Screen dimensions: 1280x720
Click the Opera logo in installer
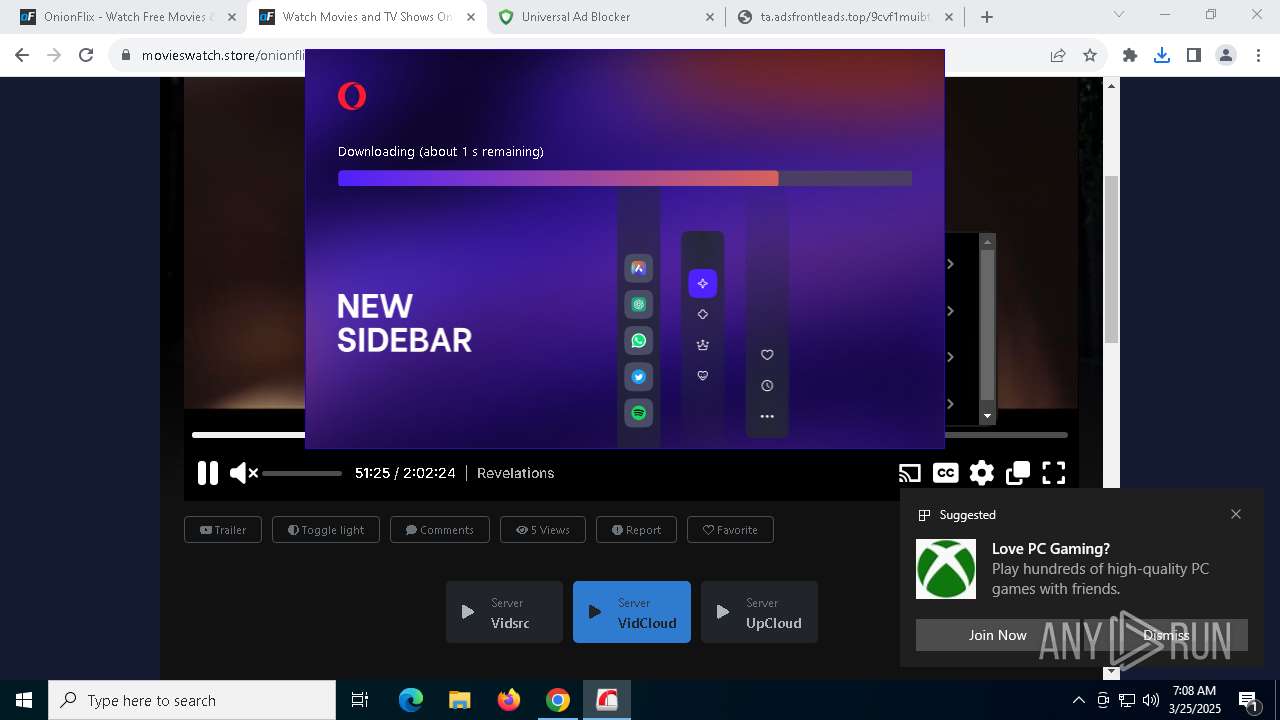352,96
